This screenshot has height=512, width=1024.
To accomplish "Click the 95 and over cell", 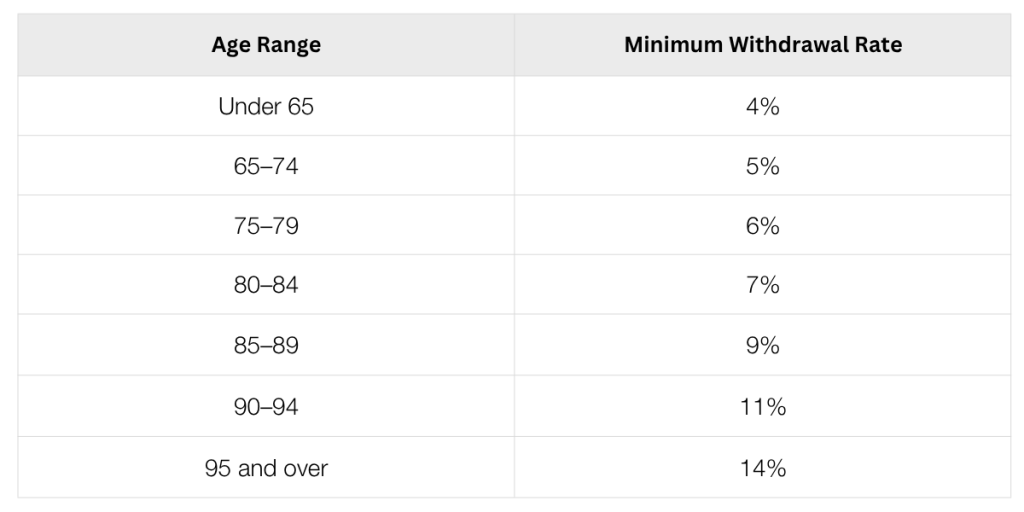I will point(266,468).
